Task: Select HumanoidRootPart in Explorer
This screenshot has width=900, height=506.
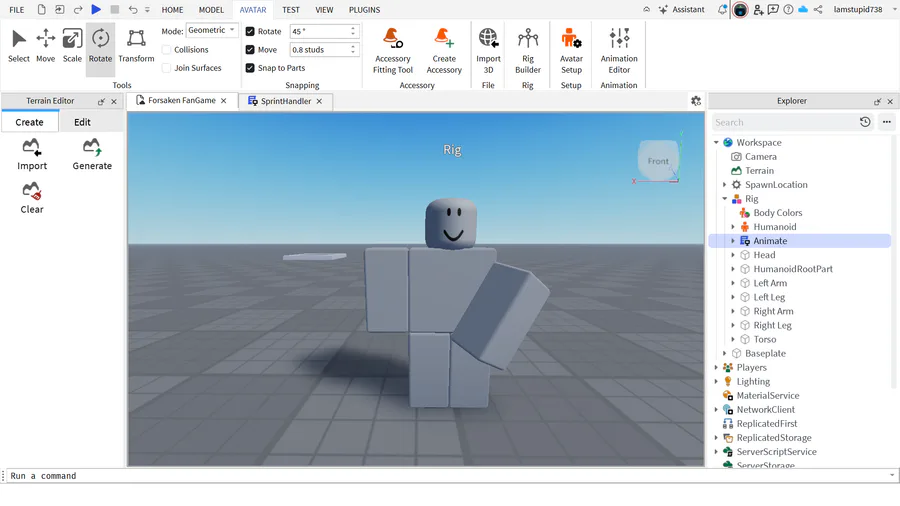Action: 793,269
